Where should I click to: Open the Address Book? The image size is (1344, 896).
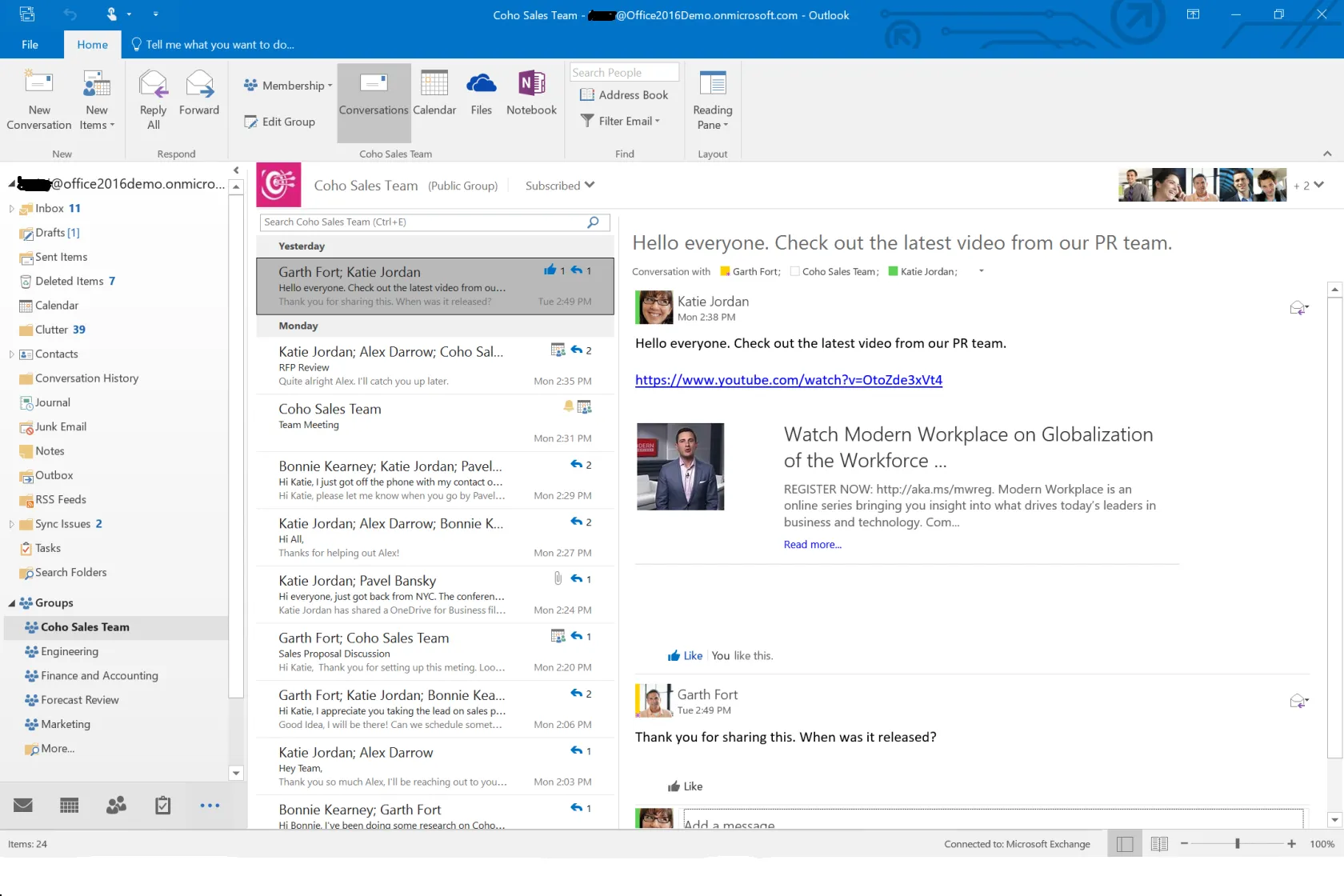[x=624, y=95]
